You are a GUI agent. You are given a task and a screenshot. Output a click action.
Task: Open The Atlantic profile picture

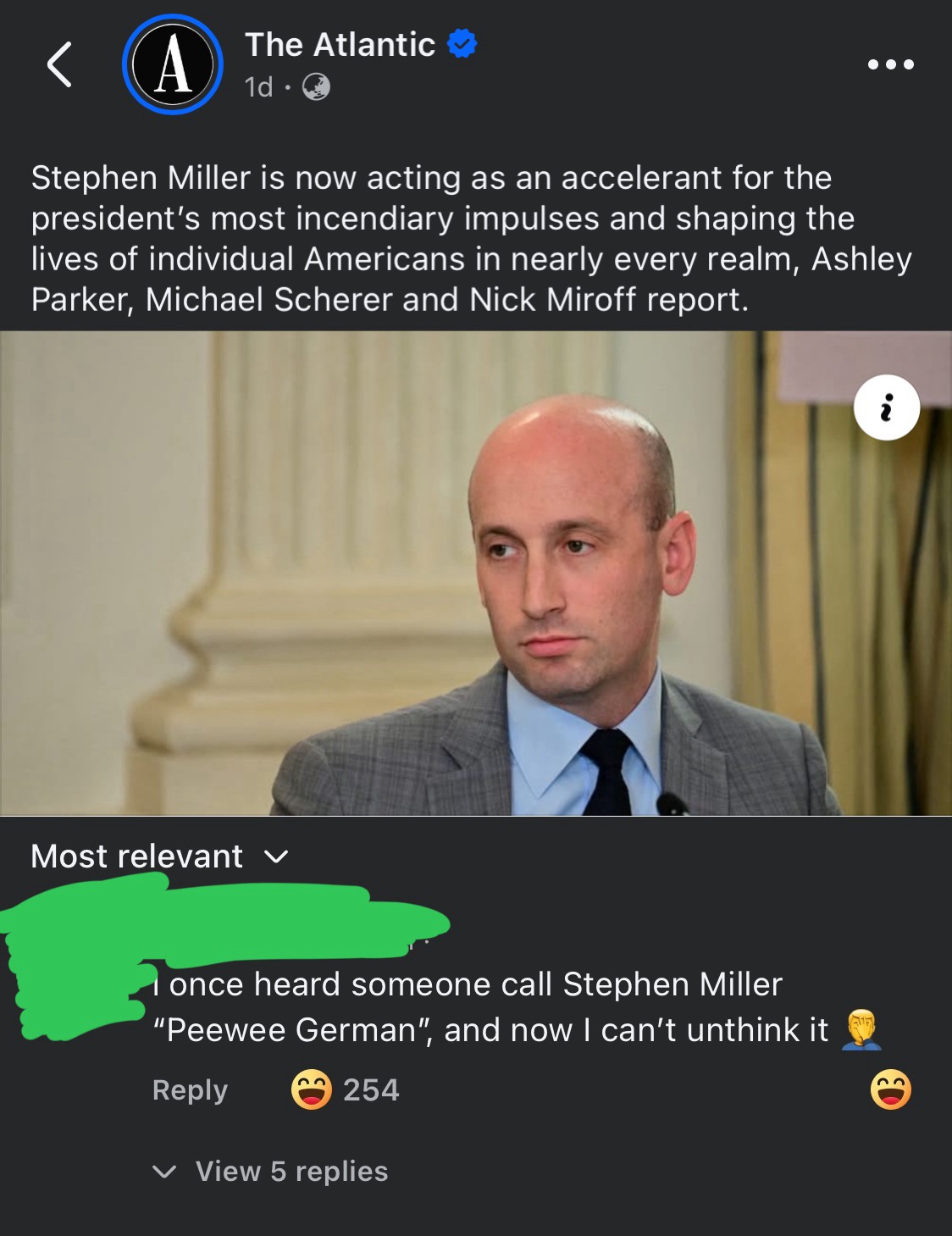click(x=173, y=64)
